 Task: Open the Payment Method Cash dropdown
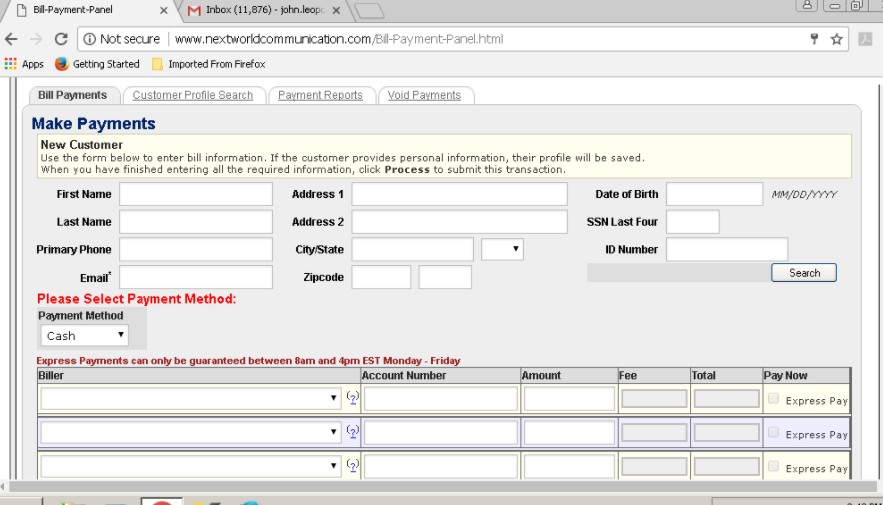84,336
